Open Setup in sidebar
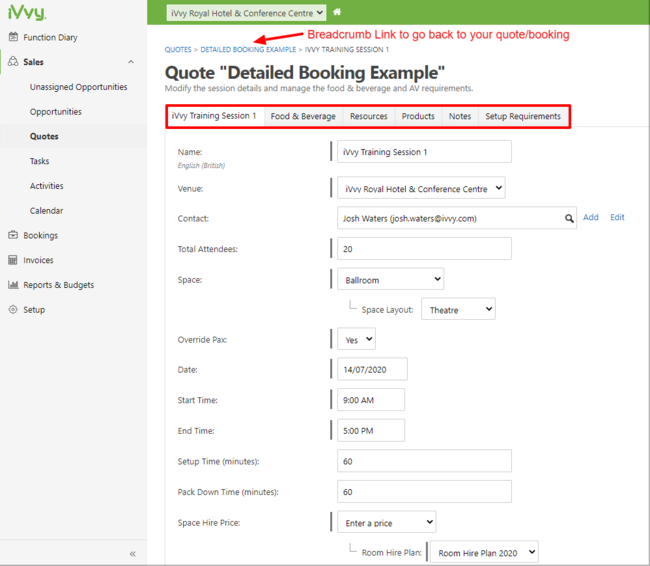The width and height of the screenshot is (650, 566). (x=34, y=310)
